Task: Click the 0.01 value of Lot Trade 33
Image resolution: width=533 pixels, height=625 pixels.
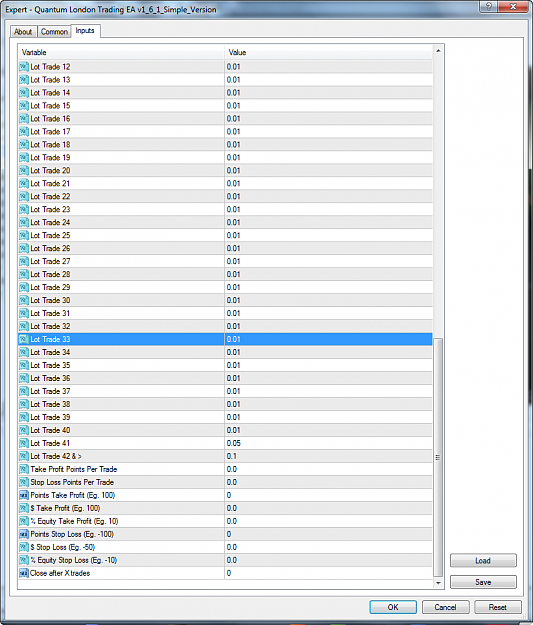Action: pyautogui.click(x=234, y=339)
